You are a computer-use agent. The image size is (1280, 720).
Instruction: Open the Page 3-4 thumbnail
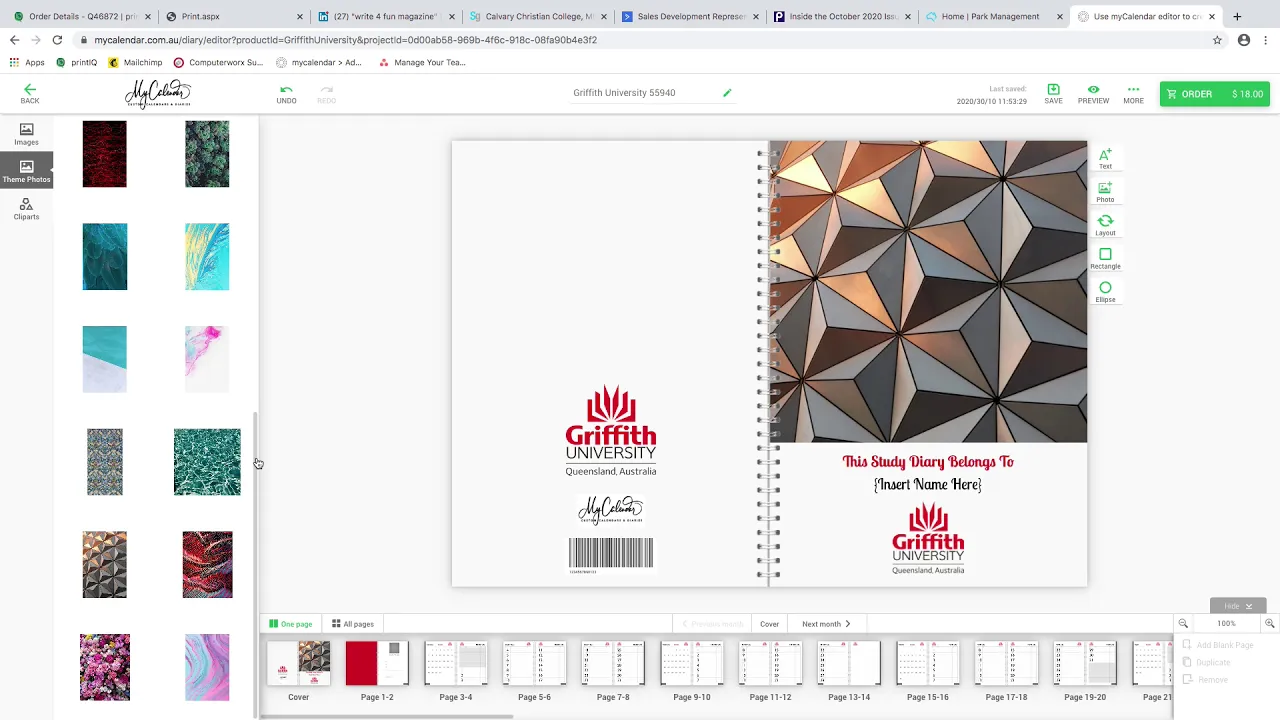(x=456, y=664)
